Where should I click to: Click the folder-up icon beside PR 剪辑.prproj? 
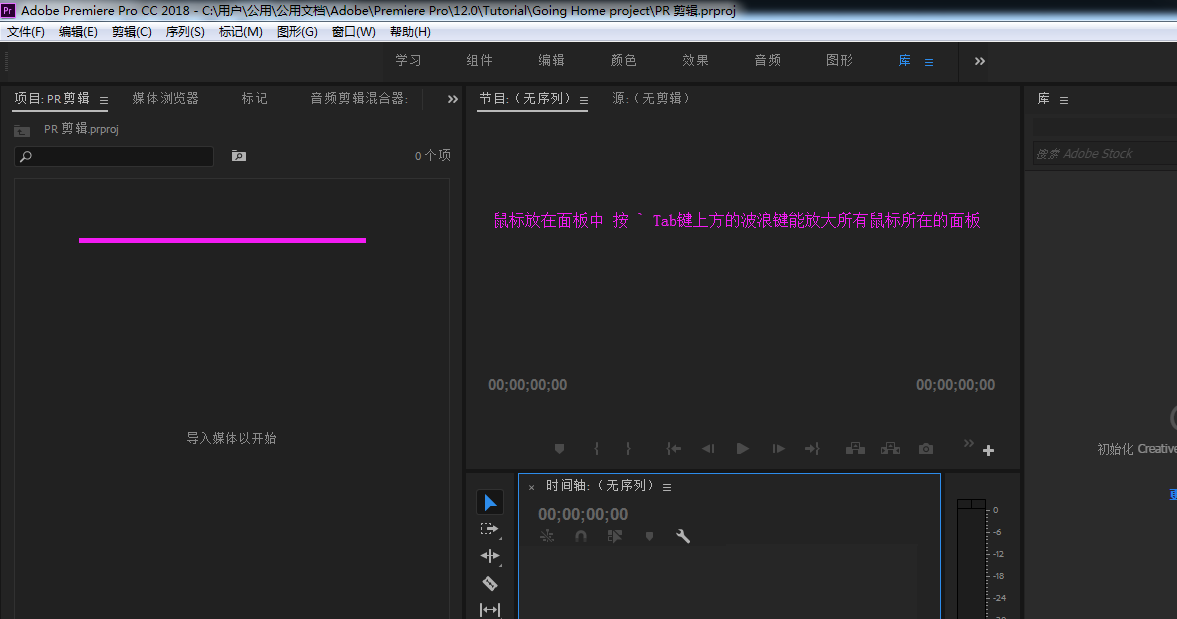tap(22, 131)
